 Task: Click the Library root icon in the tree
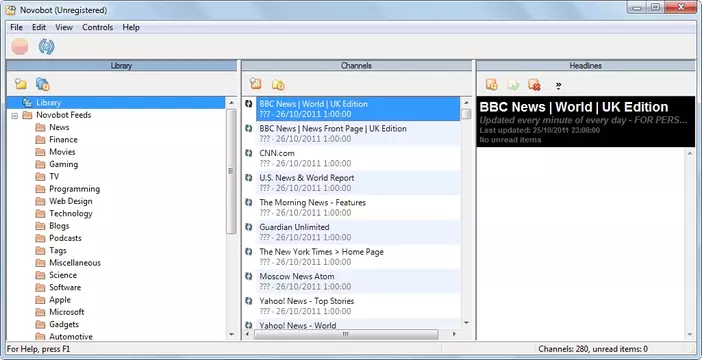27,103
